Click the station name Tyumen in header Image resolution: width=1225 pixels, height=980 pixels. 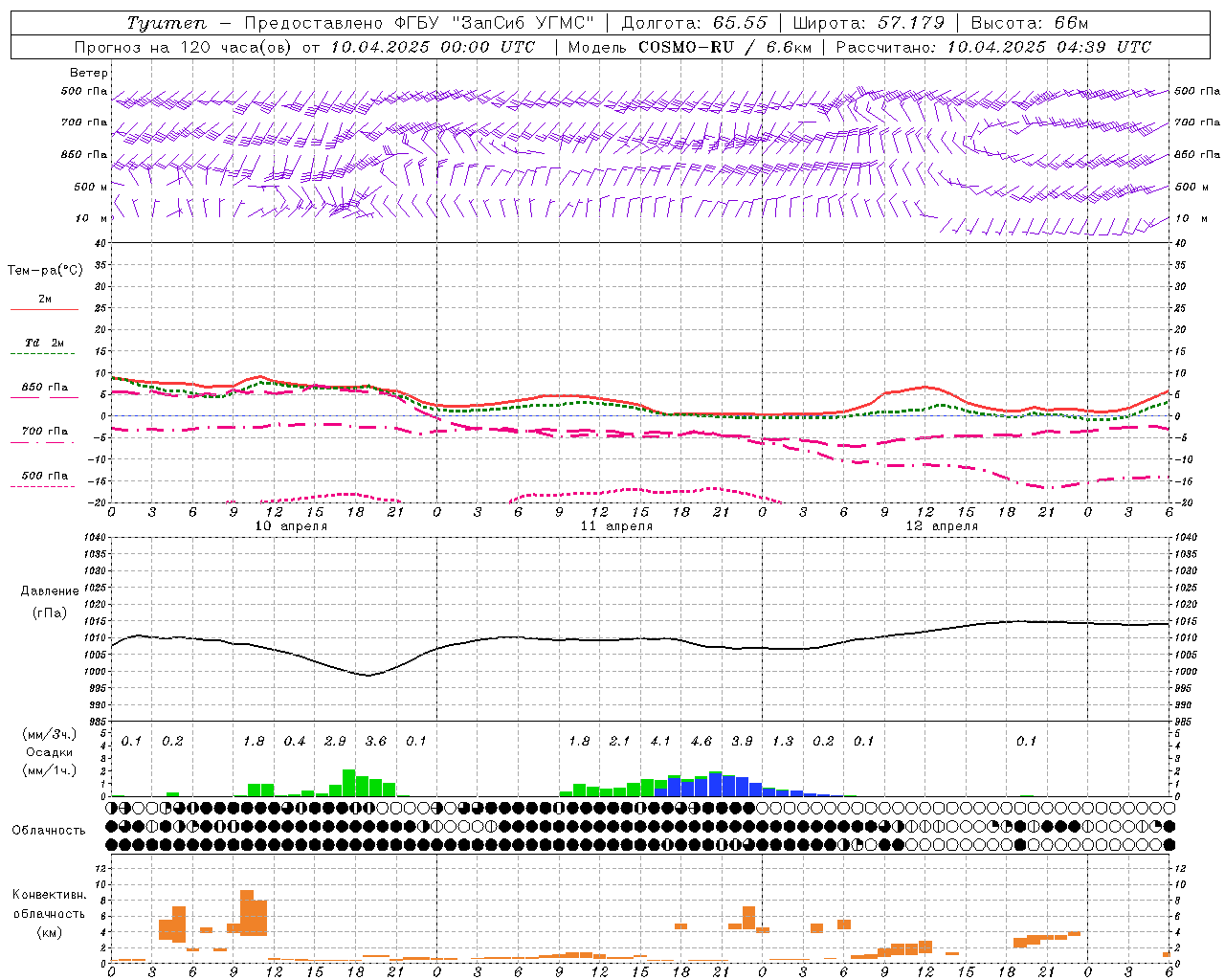point(166,23)
